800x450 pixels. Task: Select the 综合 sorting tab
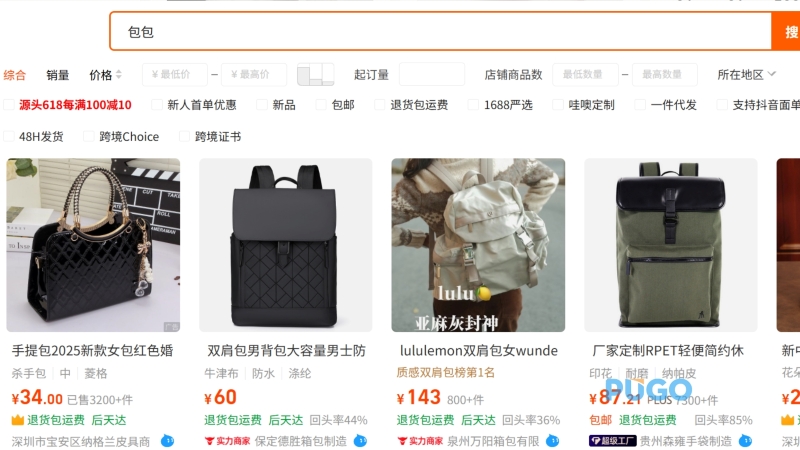tap(14, 75)
